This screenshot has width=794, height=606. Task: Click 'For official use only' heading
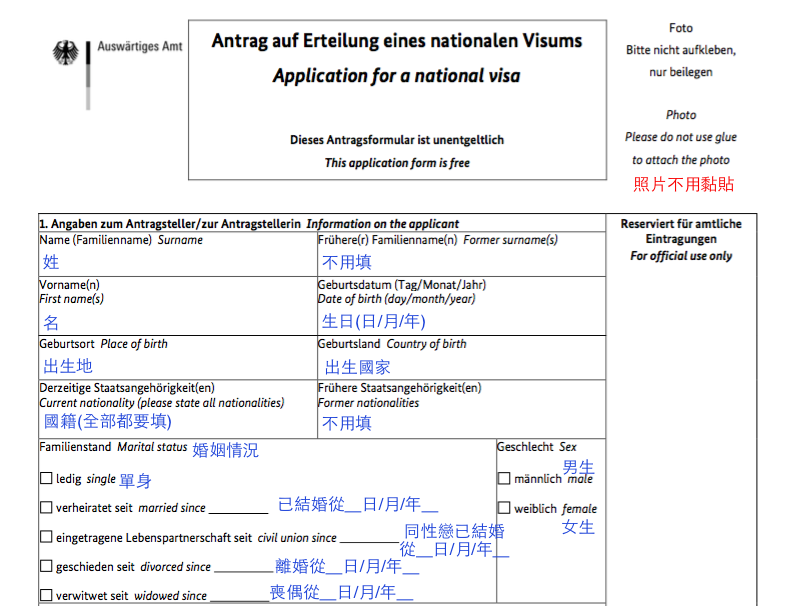681,256
